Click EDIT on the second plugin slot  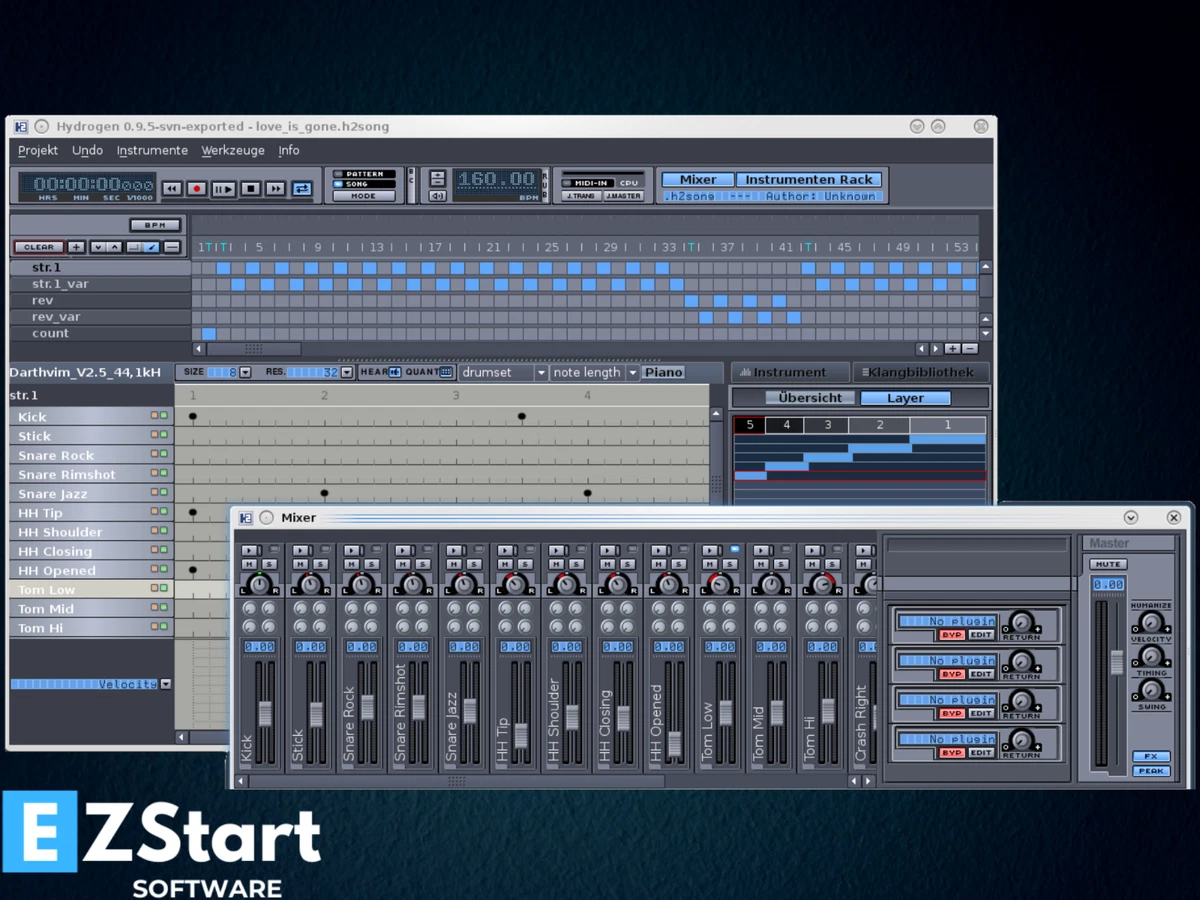click(x=981, y=674)
